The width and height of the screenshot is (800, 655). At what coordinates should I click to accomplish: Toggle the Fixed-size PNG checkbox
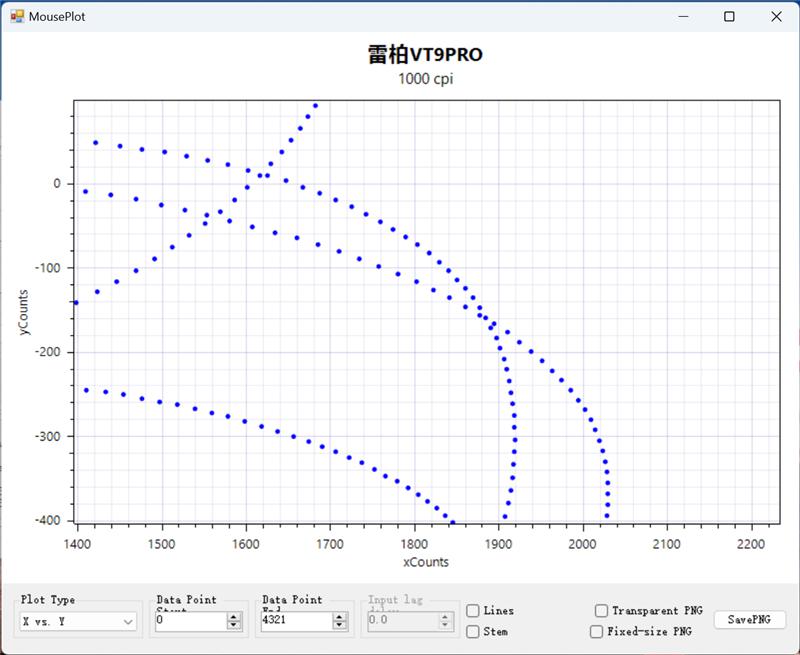pyautogui.click(x=597, y=632)
